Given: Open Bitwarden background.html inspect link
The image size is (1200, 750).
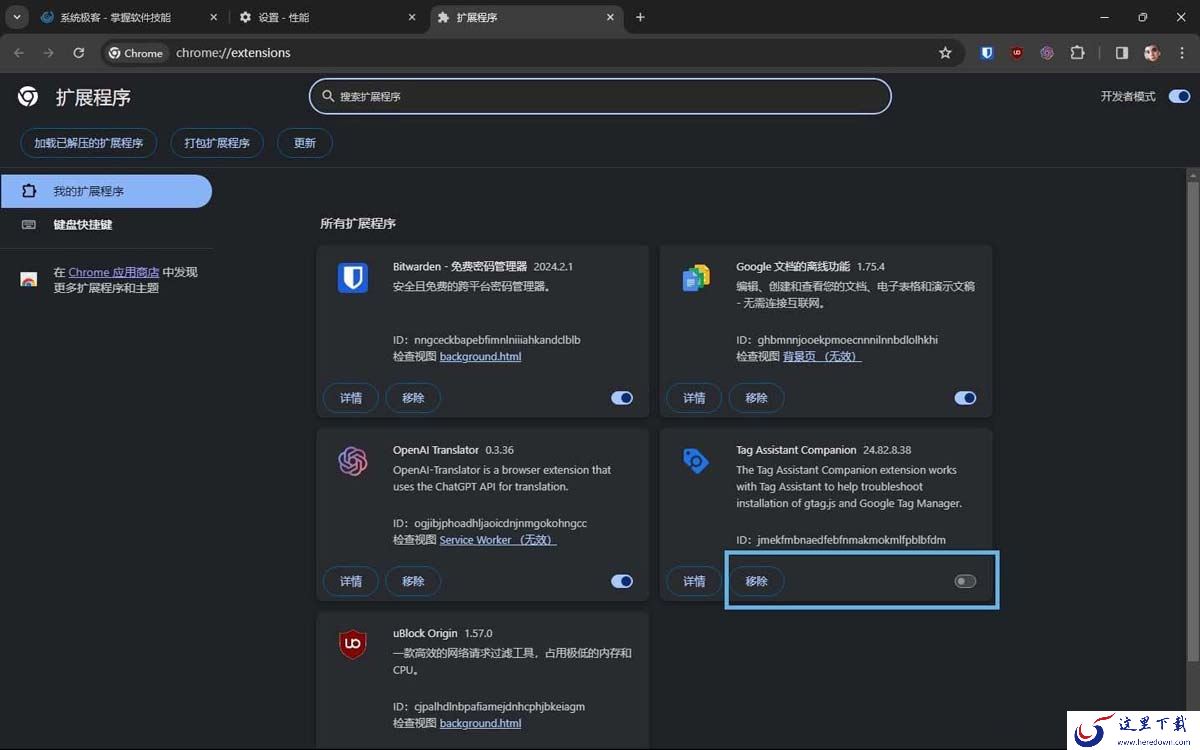Looking at the screenshot, I should pos(480,357).
